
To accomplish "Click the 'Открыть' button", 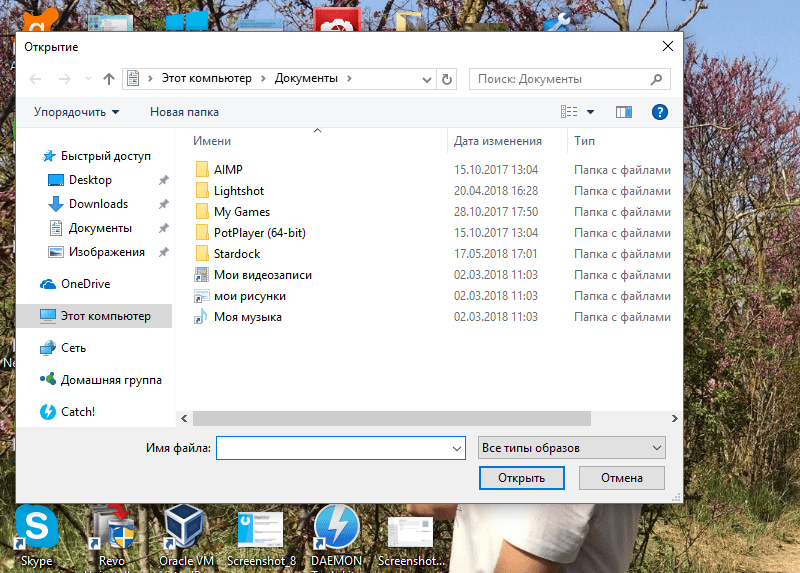I will tap(521, 478).
